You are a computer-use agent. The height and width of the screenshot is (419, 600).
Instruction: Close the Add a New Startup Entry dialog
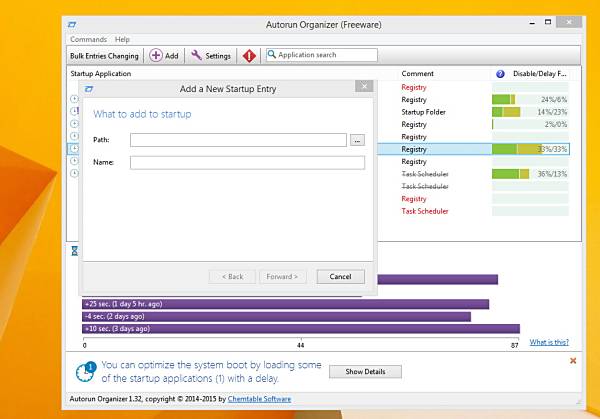[364, 86]
